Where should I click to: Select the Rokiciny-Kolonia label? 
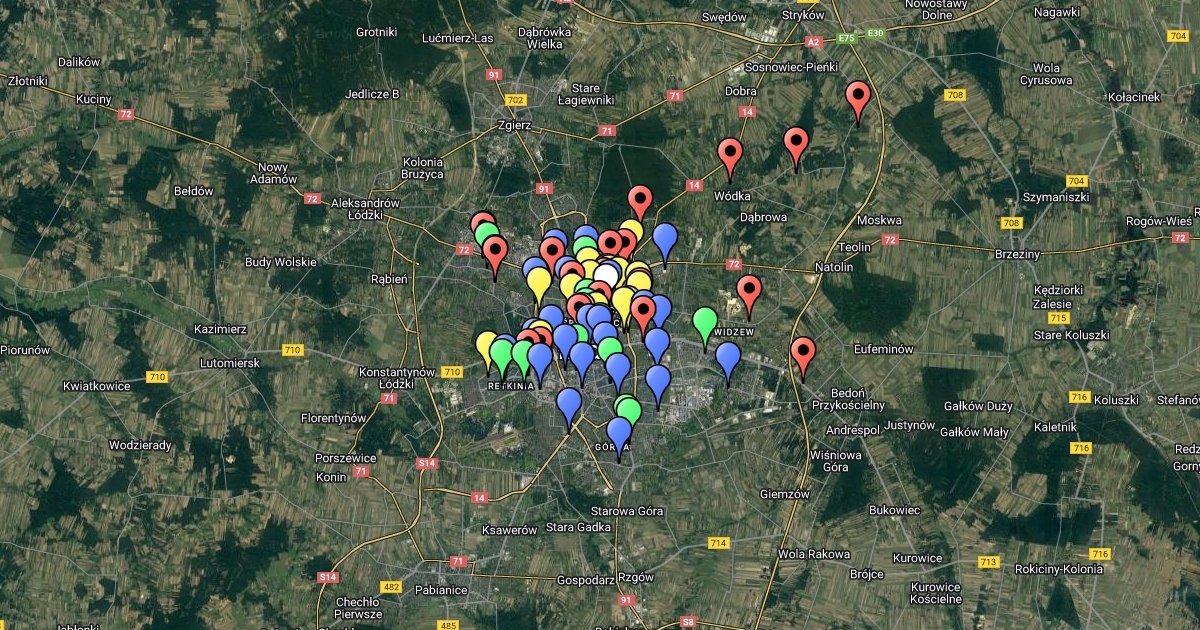coord(1058,569)
